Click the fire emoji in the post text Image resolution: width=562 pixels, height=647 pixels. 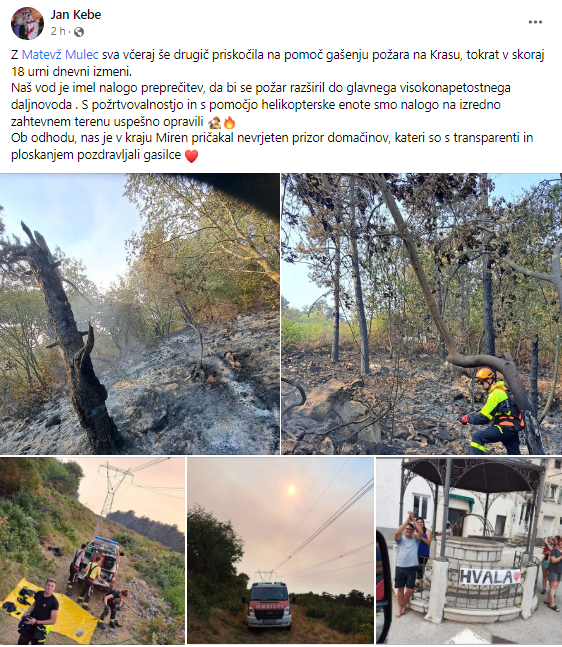229,123
